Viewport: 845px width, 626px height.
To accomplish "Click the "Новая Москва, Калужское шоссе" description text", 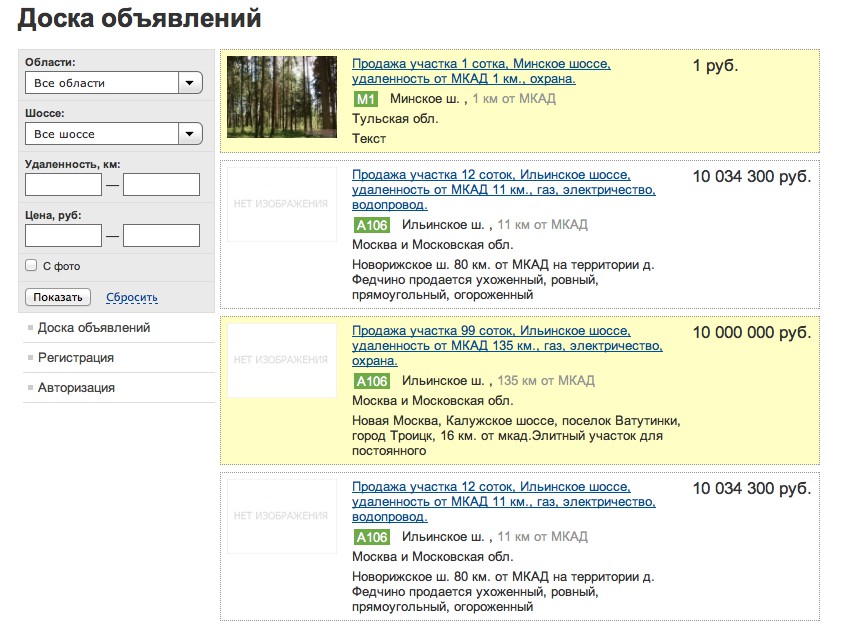I will (x=516, y=436).
